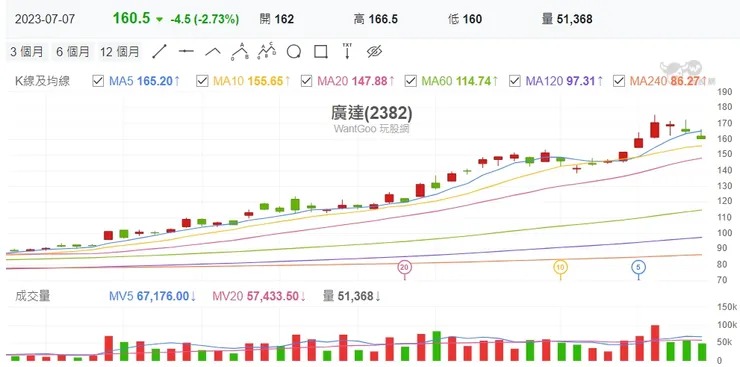Select the horizontal line drawing tool
Viewport: 740px width, 367px height.
[x=186, y=51]
